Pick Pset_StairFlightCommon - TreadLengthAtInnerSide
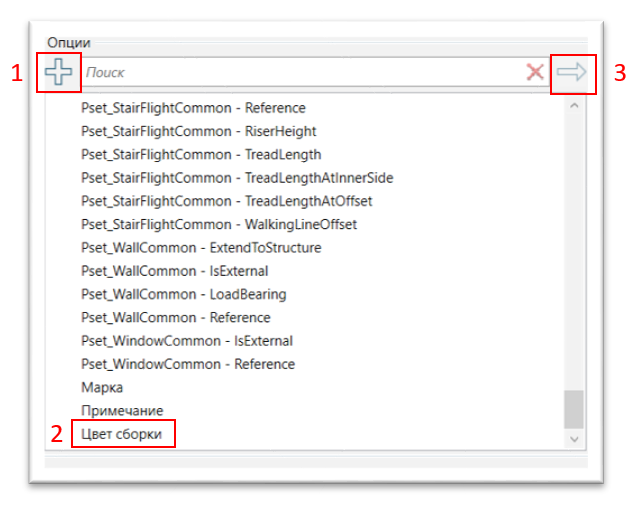Viewport: 634px width, 507px height. [x=237, y=177]
